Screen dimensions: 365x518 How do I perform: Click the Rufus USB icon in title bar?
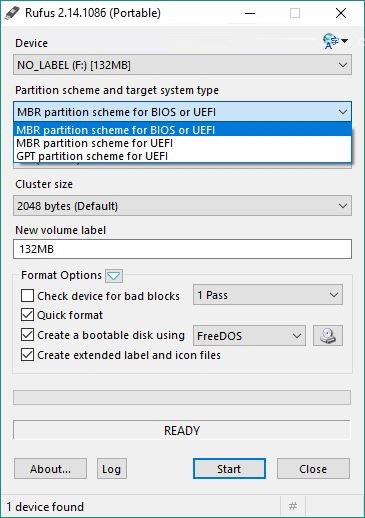tap(12, 13)
